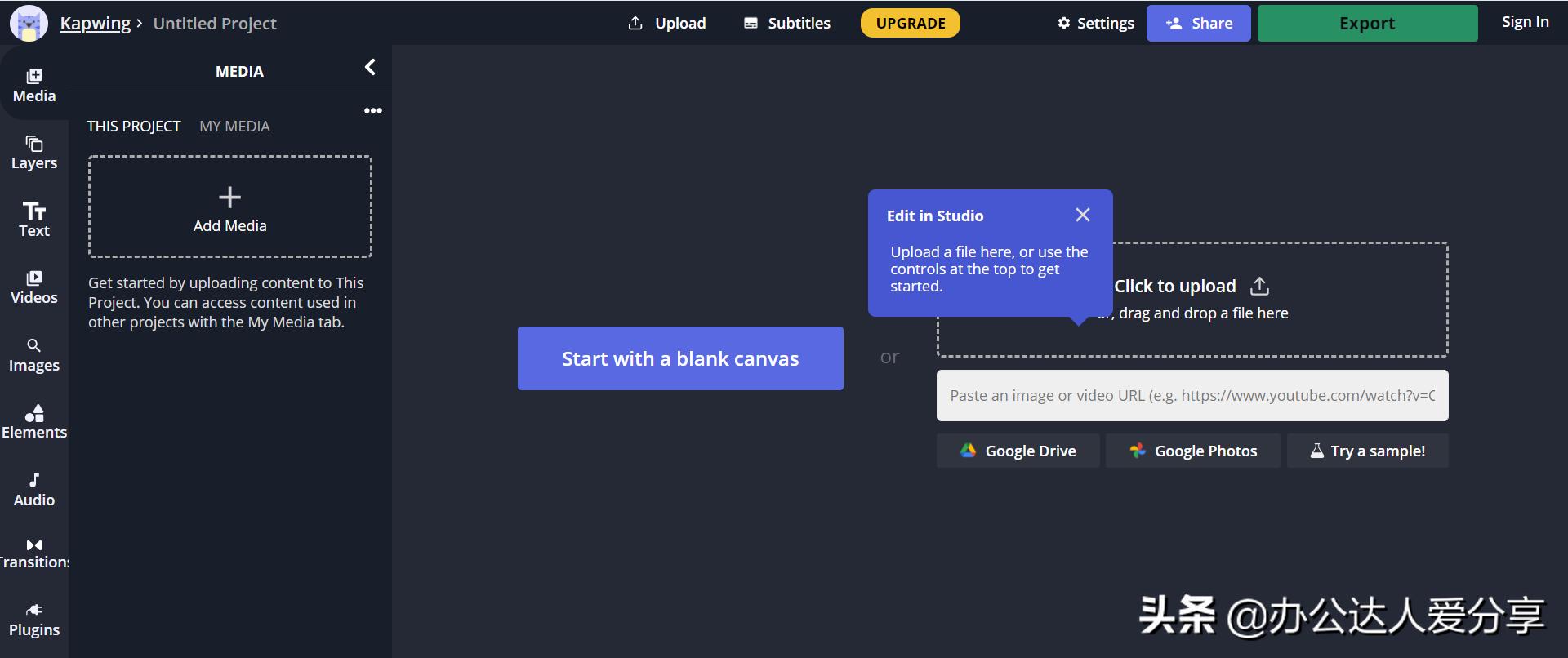Collapse the Media panel with chevron
Viewport: 1568px width, 658px height.
[370, 68]
